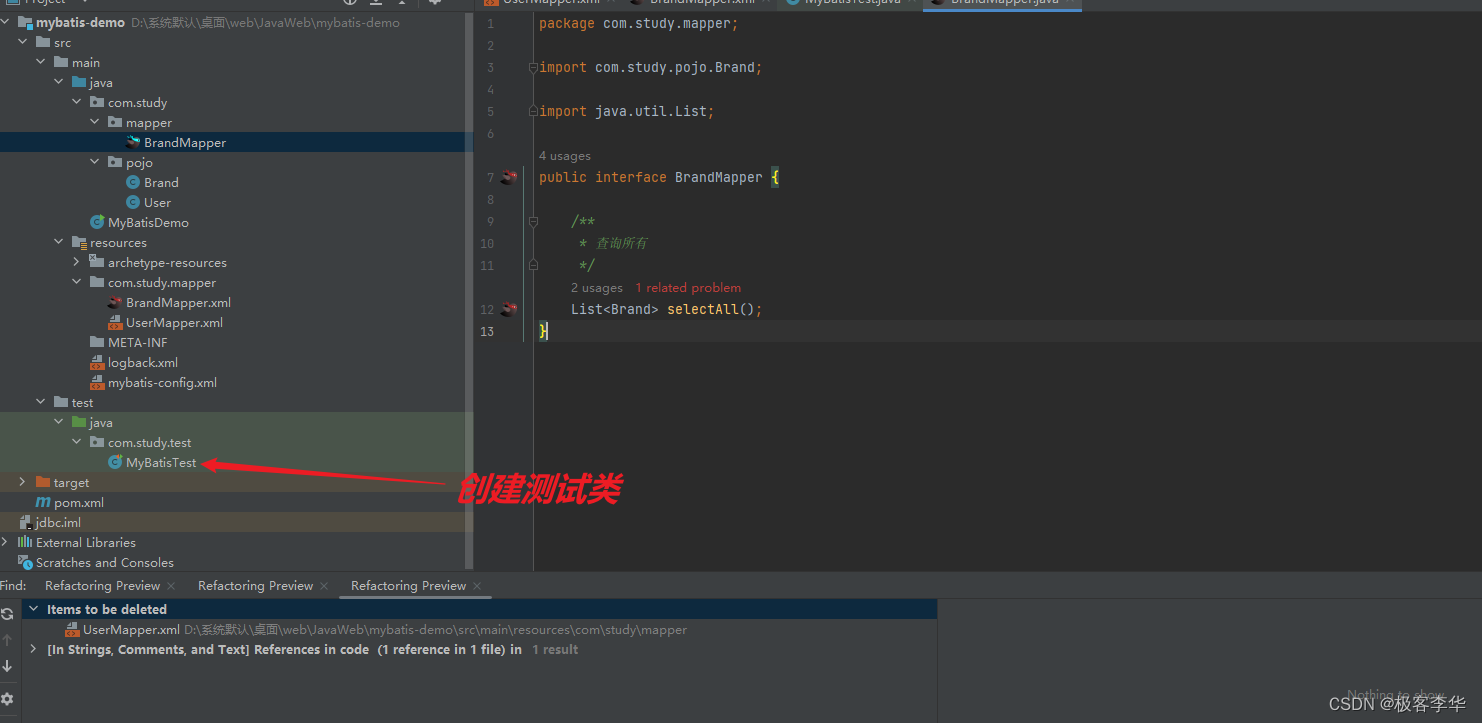The width and height of the screenshot is (1482, 723).
Task: Click the rerun refresh icon in Find panel
Action: (8, 614)
